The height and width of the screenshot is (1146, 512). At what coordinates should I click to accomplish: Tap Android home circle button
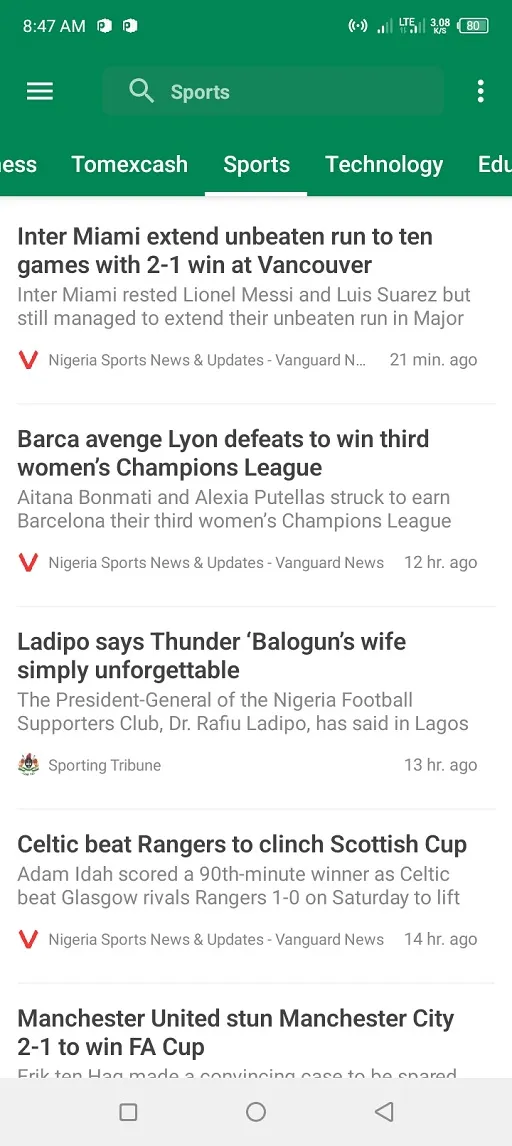[x=256, y=1112]
